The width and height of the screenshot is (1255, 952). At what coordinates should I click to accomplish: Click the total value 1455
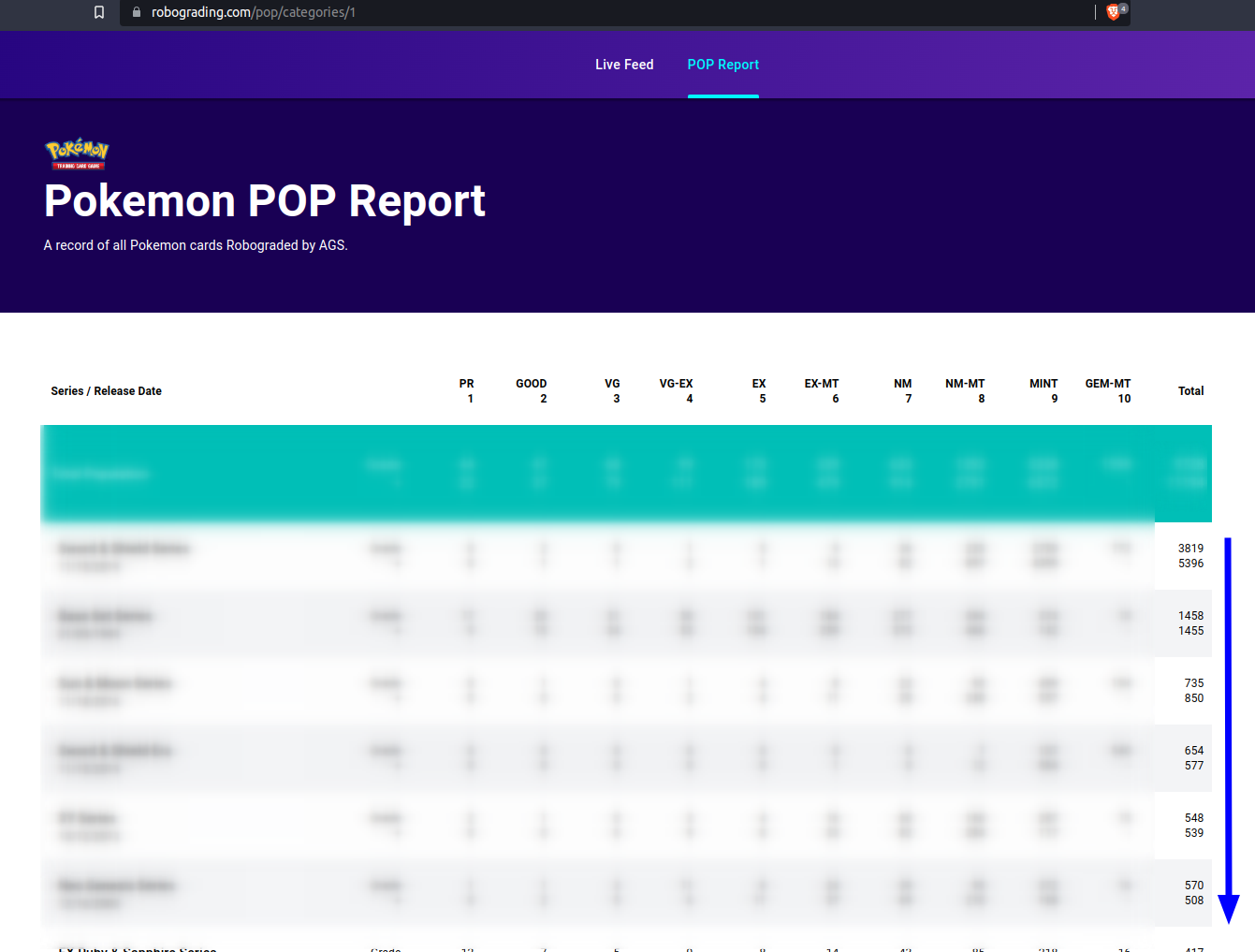1191,631
